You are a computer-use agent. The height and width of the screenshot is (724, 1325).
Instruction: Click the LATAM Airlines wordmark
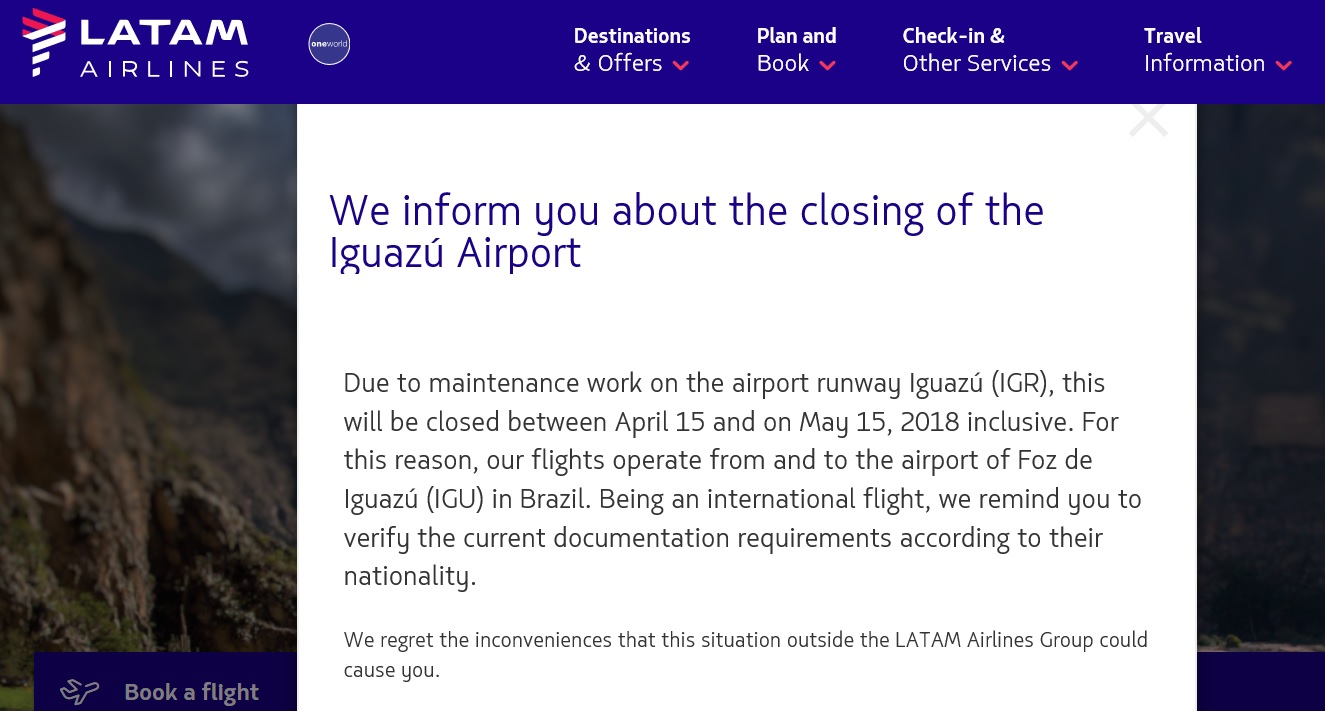(164, 48)
